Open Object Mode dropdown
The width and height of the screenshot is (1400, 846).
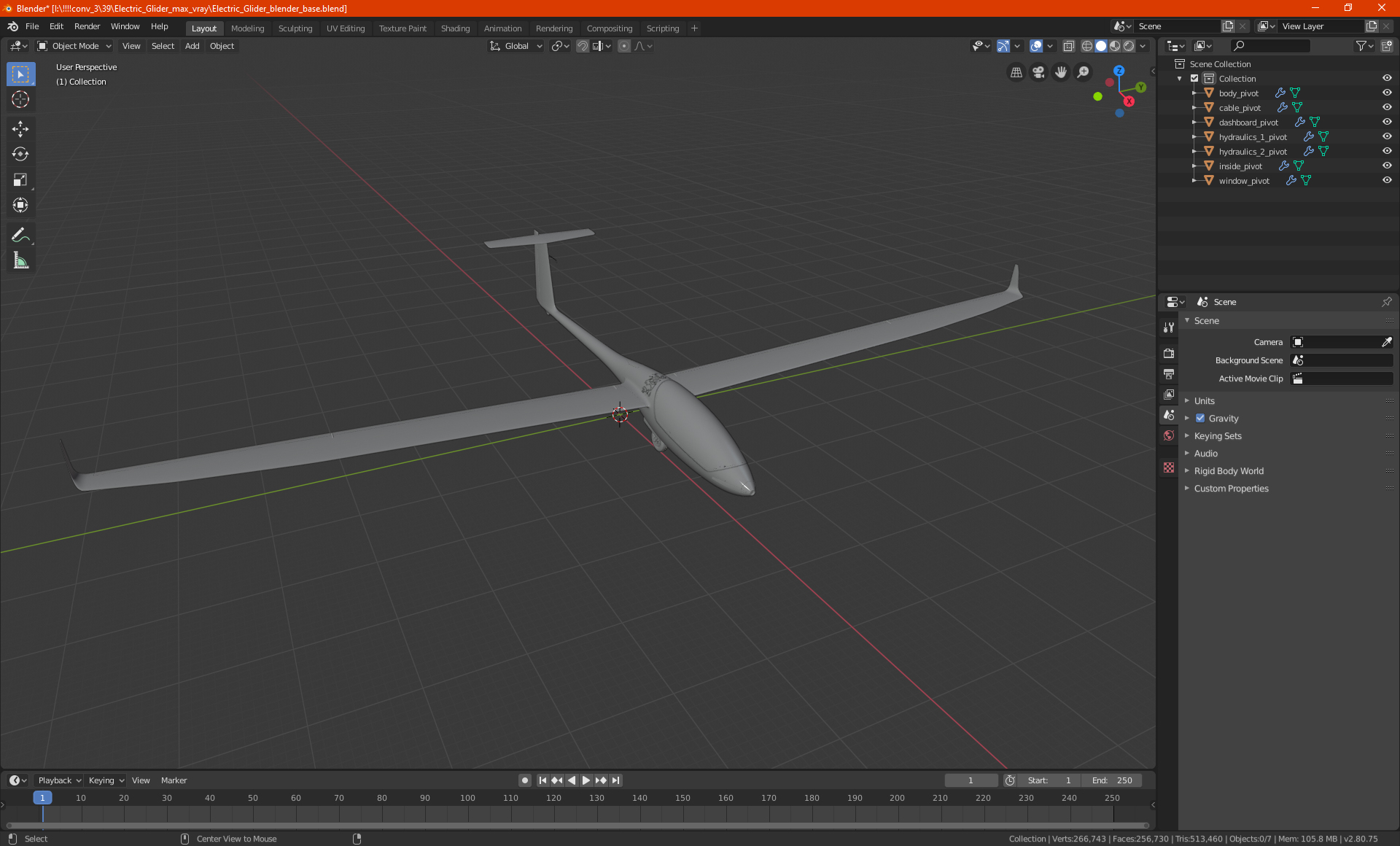click(74, 46)
